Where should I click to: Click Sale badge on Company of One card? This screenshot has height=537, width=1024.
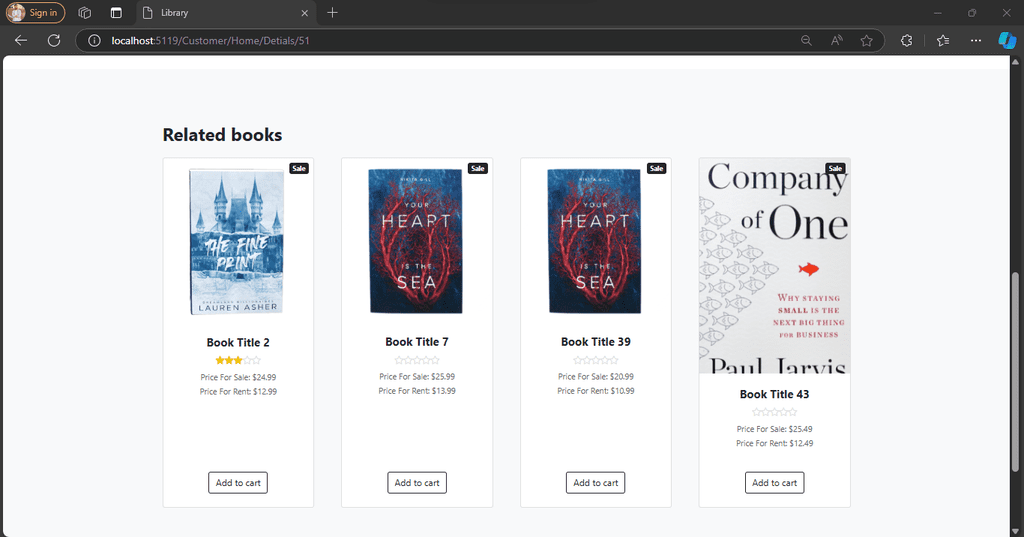pyautogui.click(x=835, y=169)
